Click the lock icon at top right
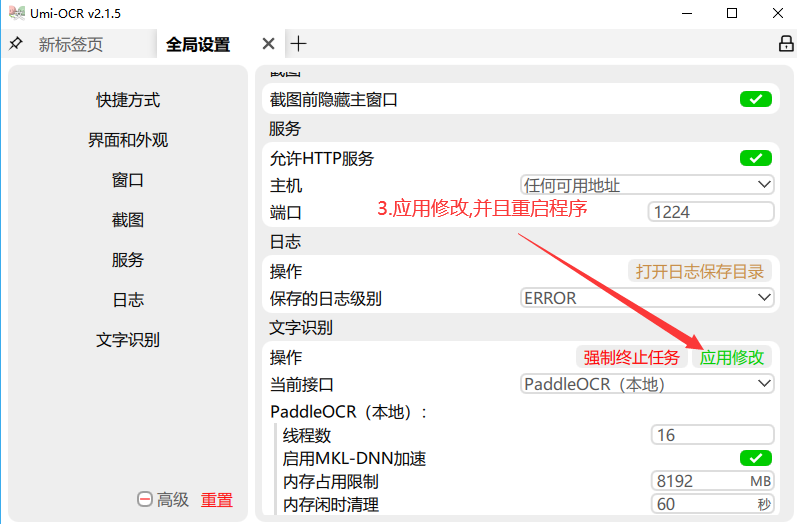The image size is (797, 524). coord(785,44)
